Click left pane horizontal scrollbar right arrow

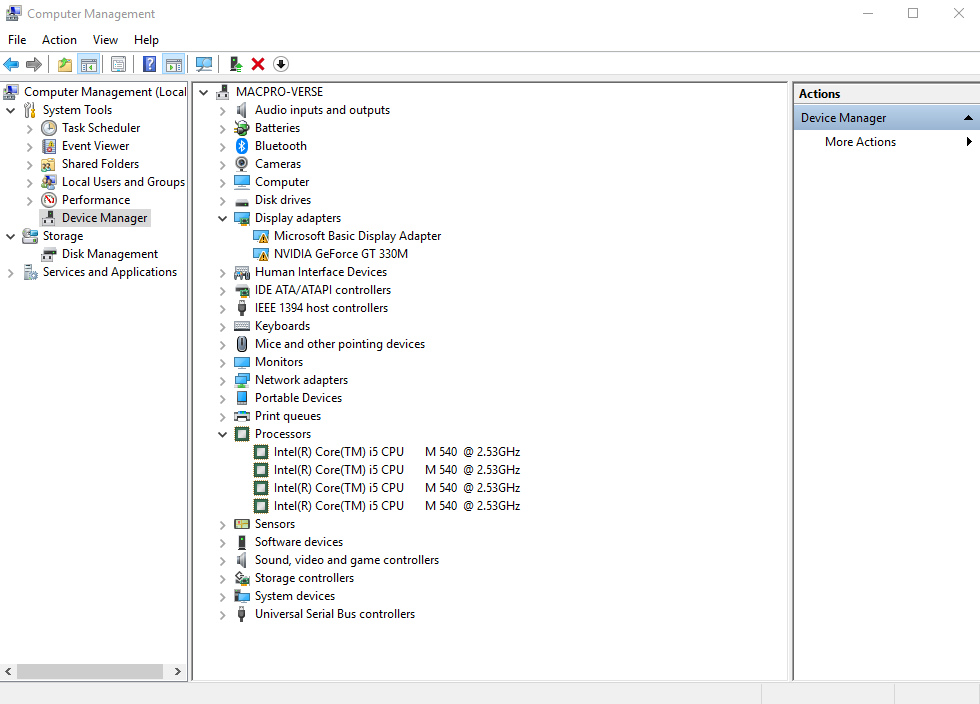tap(178, 672)
